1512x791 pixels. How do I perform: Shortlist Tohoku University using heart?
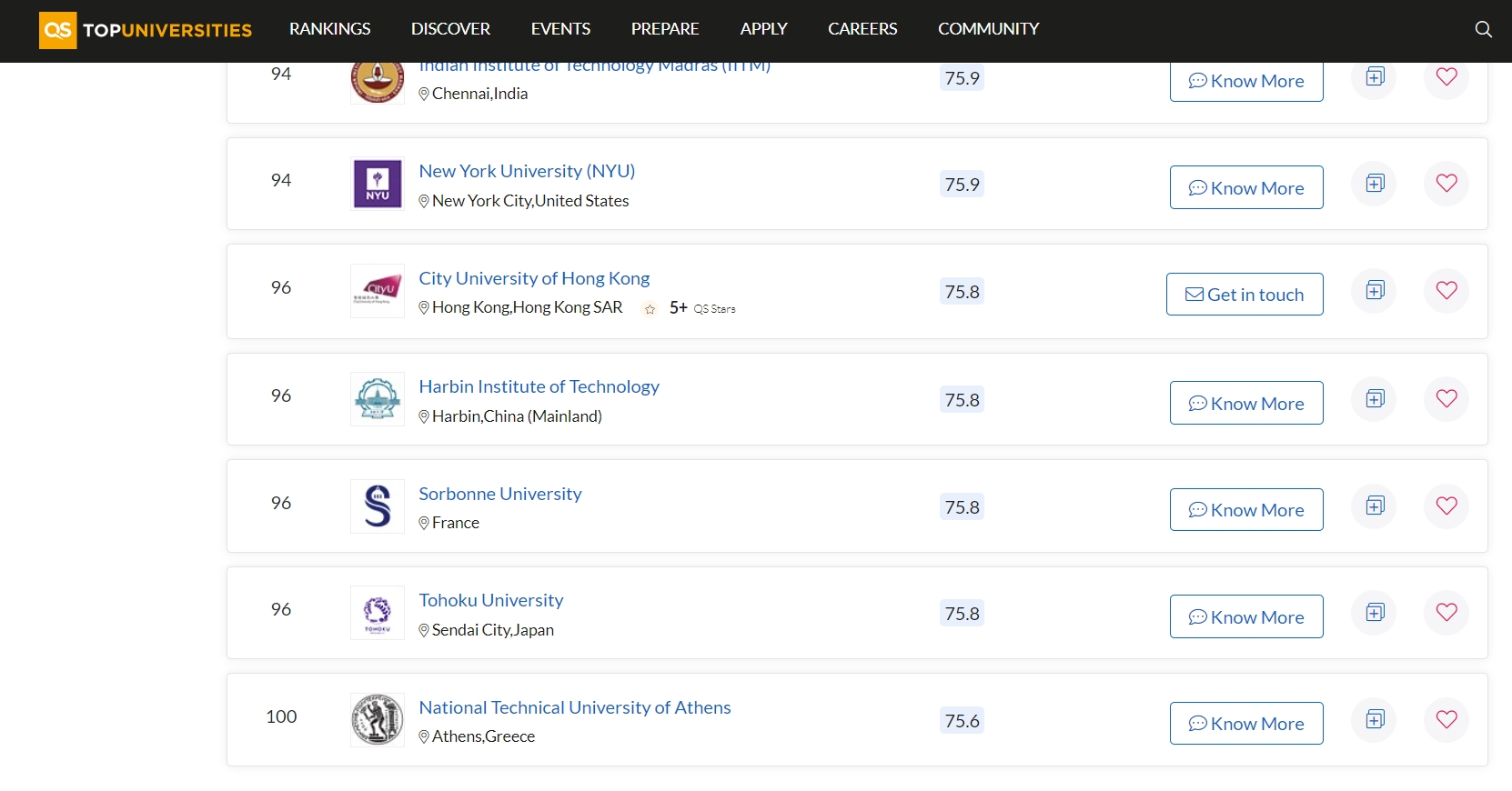1446,613
